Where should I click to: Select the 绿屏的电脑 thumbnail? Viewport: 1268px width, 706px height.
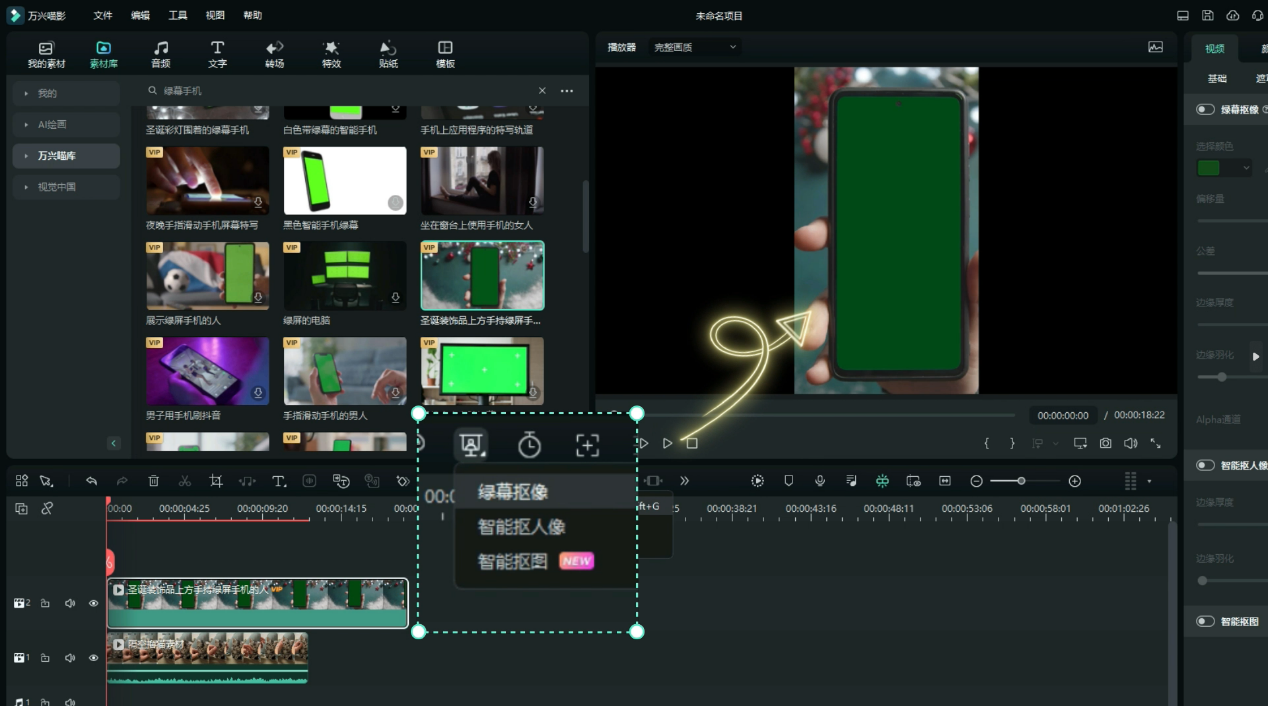pos(345,276)
